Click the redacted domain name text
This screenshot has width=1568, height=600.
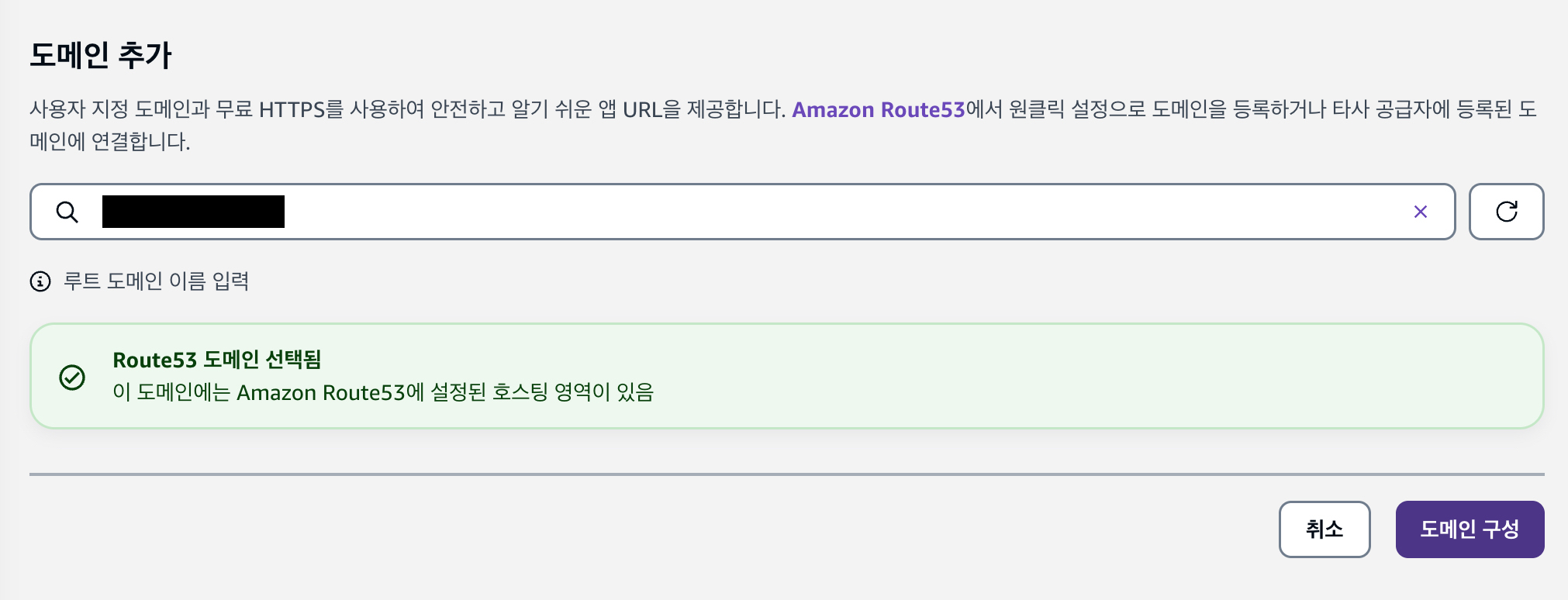193,212
